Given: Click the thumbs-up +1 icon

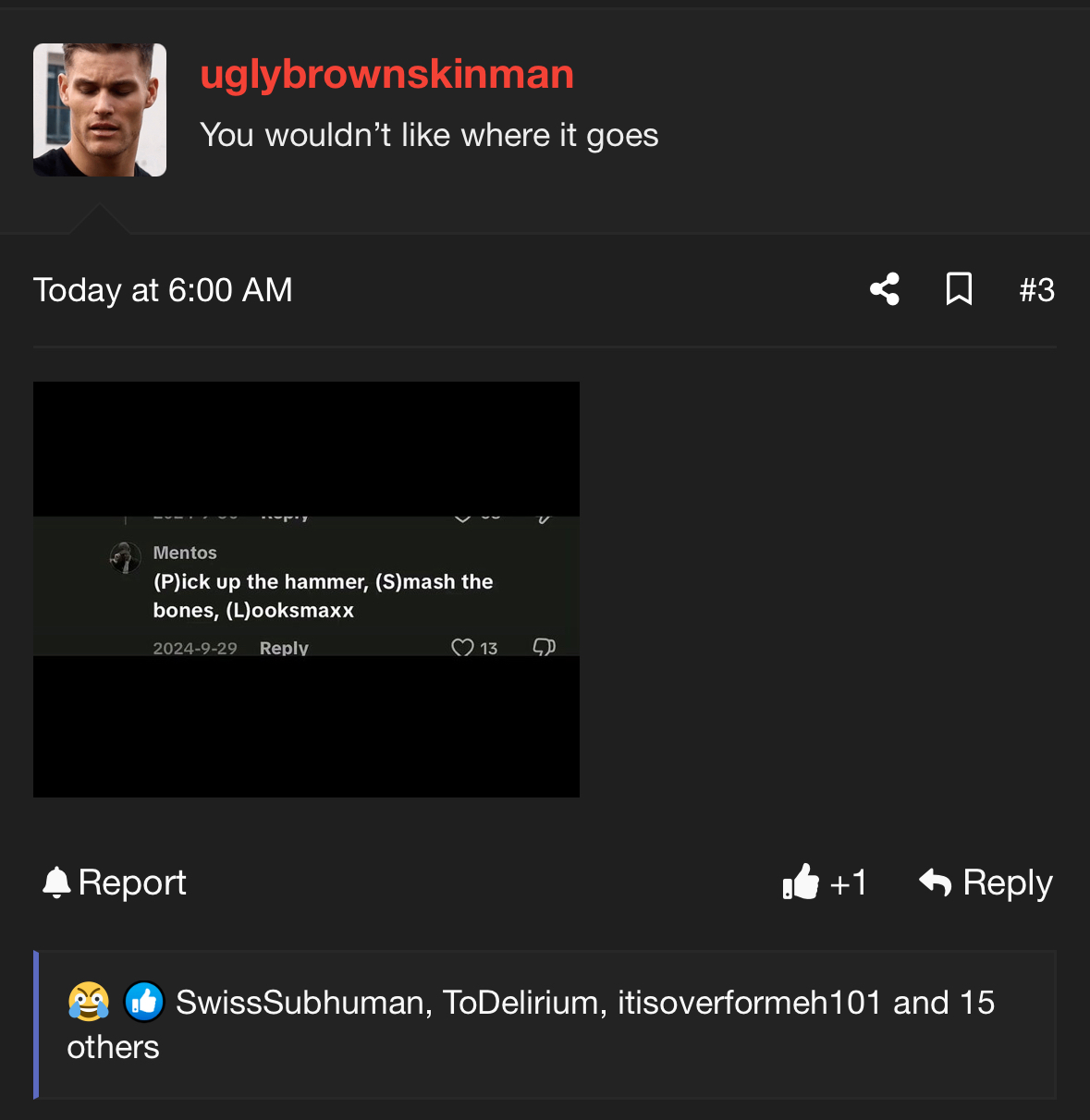Looking at the screenshot, I should coord(801,882).
